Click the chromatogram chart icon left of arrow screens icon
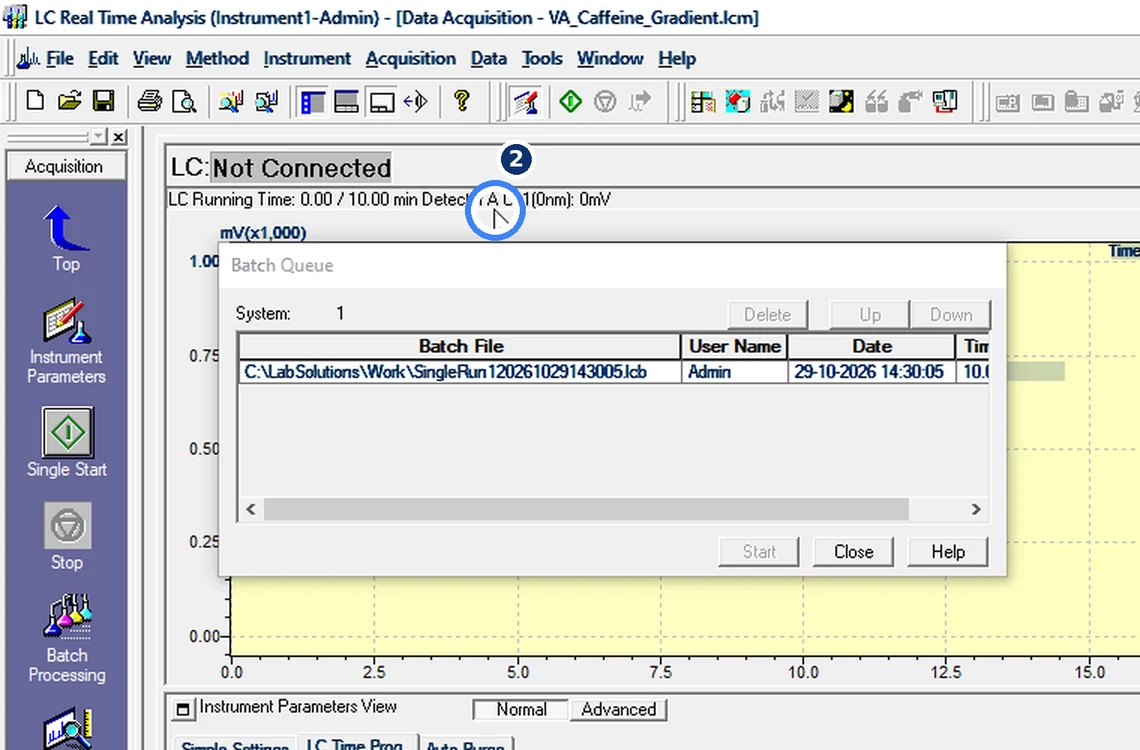This screenshot has height=750, width=1140. click(231, 102)
